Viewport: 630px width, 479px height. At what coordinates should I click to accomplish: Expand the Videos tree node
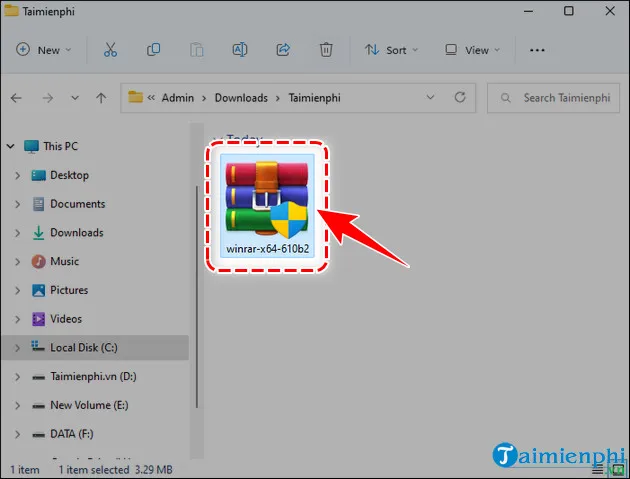coord(17,319)
